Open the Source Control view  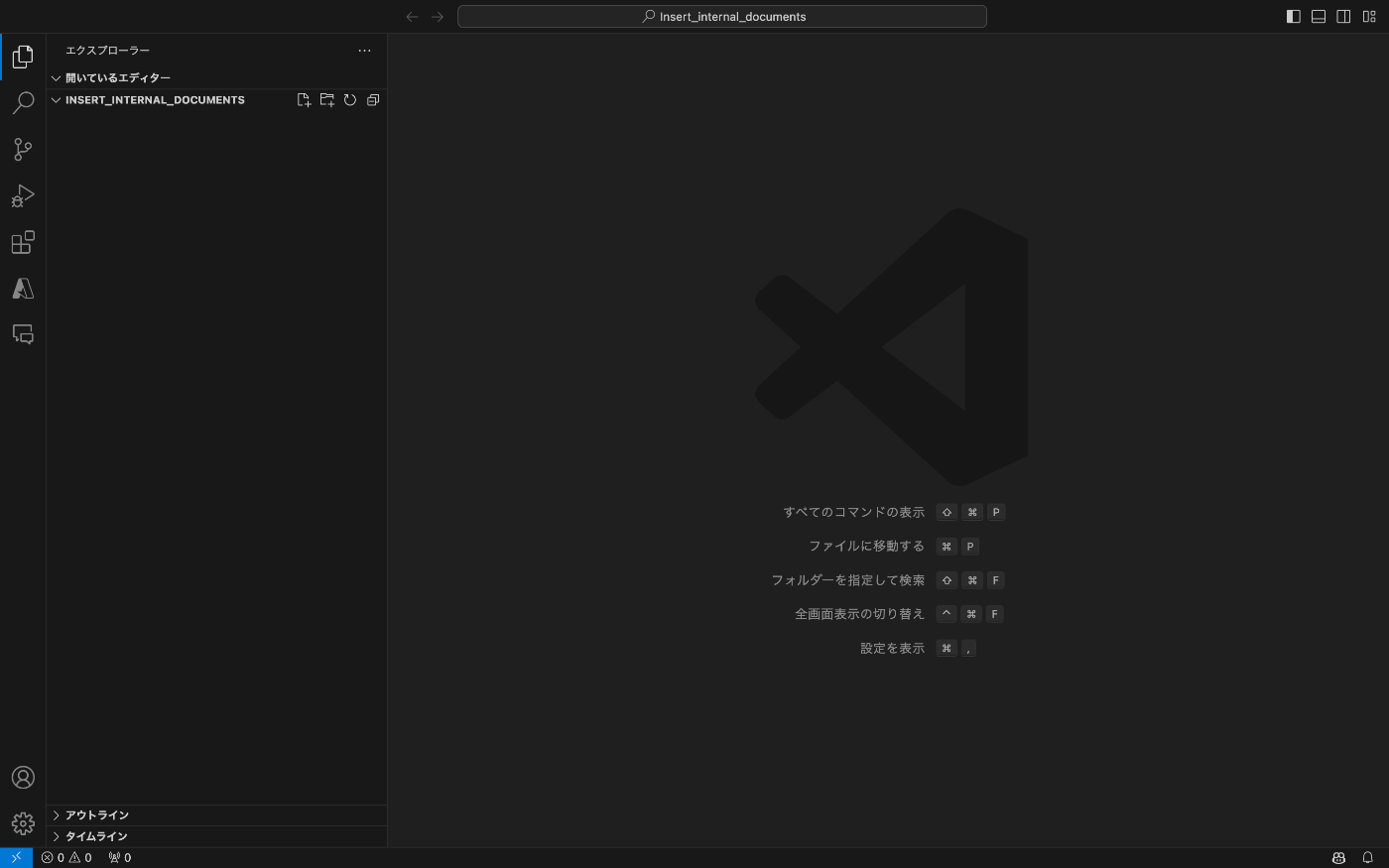click(x=23, y=149)
